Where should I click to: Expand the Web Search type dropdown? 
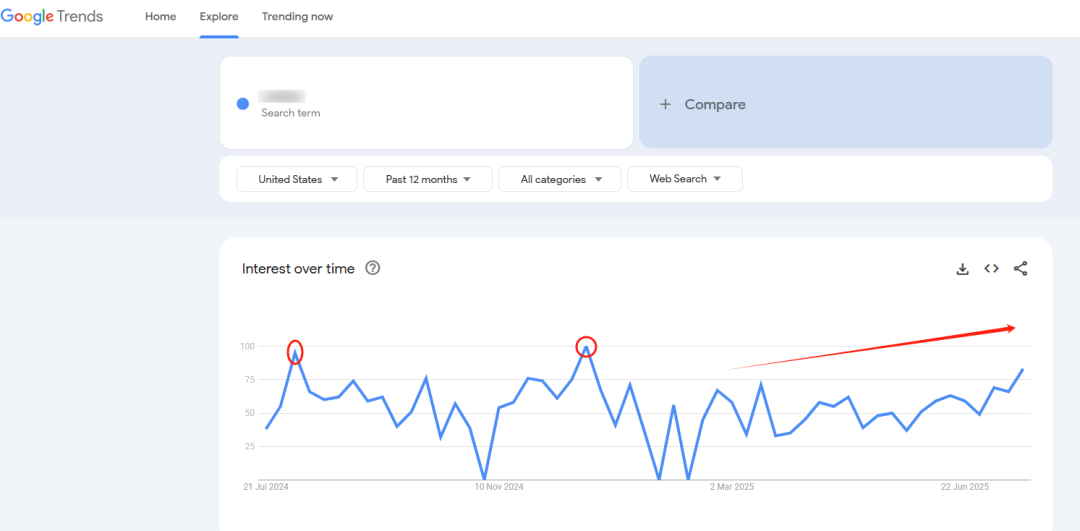tap(684, 179)
